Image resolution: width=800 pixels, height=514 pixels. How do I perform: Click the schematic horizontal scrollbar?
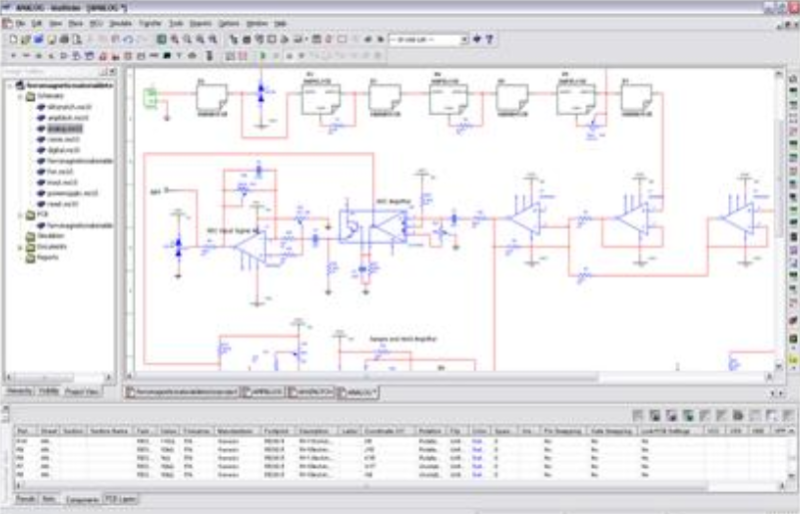point(366,377)
